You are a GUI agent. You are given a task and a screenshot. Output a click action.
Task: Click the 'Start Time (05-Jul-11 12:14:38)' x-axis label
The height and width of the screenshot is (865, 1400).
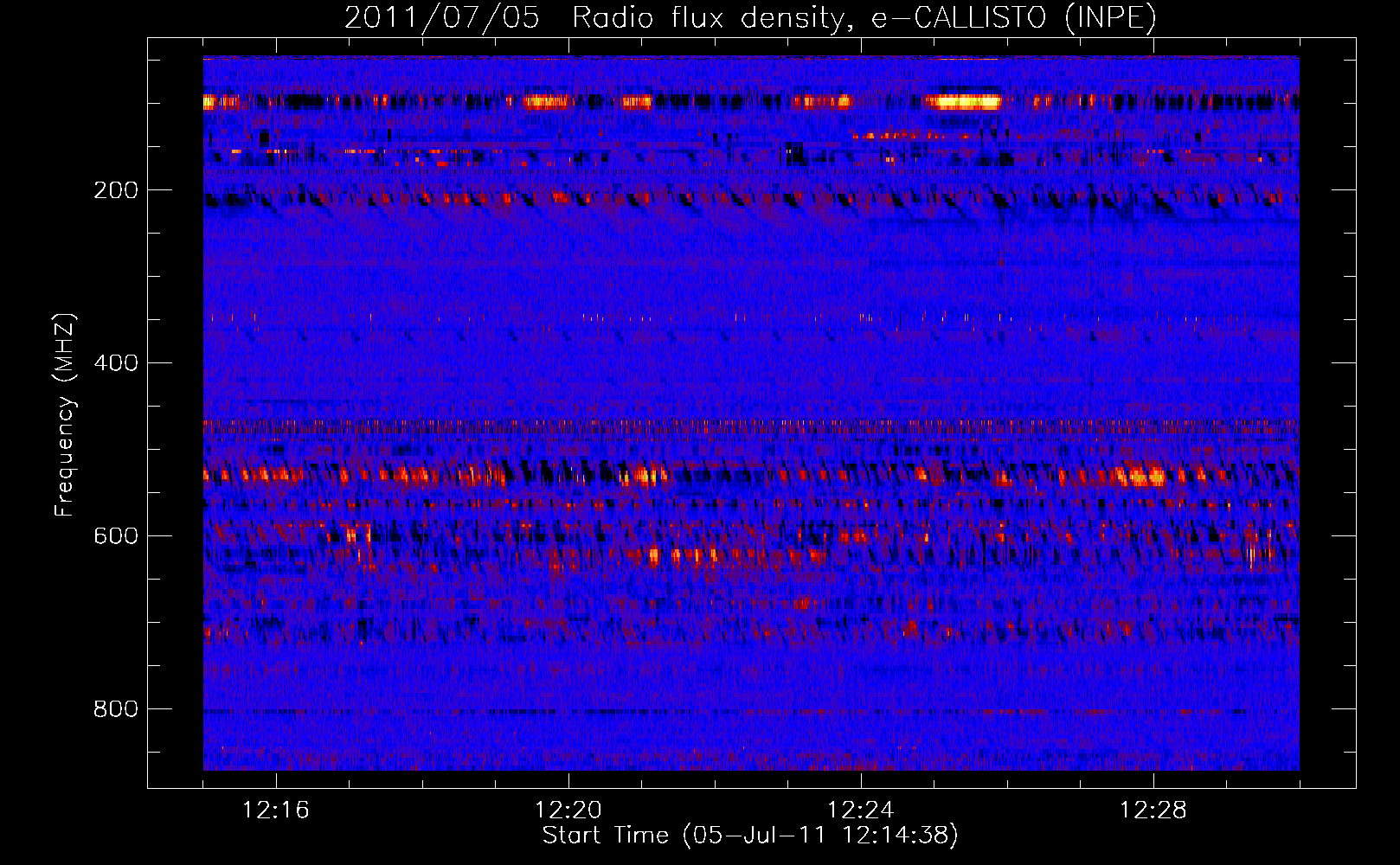(x=750, y=836)
